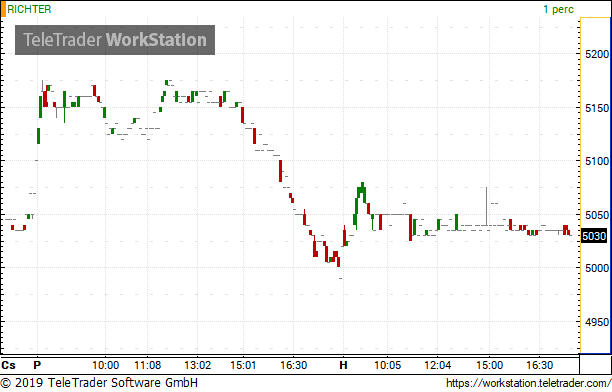Click the 13:02 time axis label
Screen dimensions: 612x392
point(197,365)
